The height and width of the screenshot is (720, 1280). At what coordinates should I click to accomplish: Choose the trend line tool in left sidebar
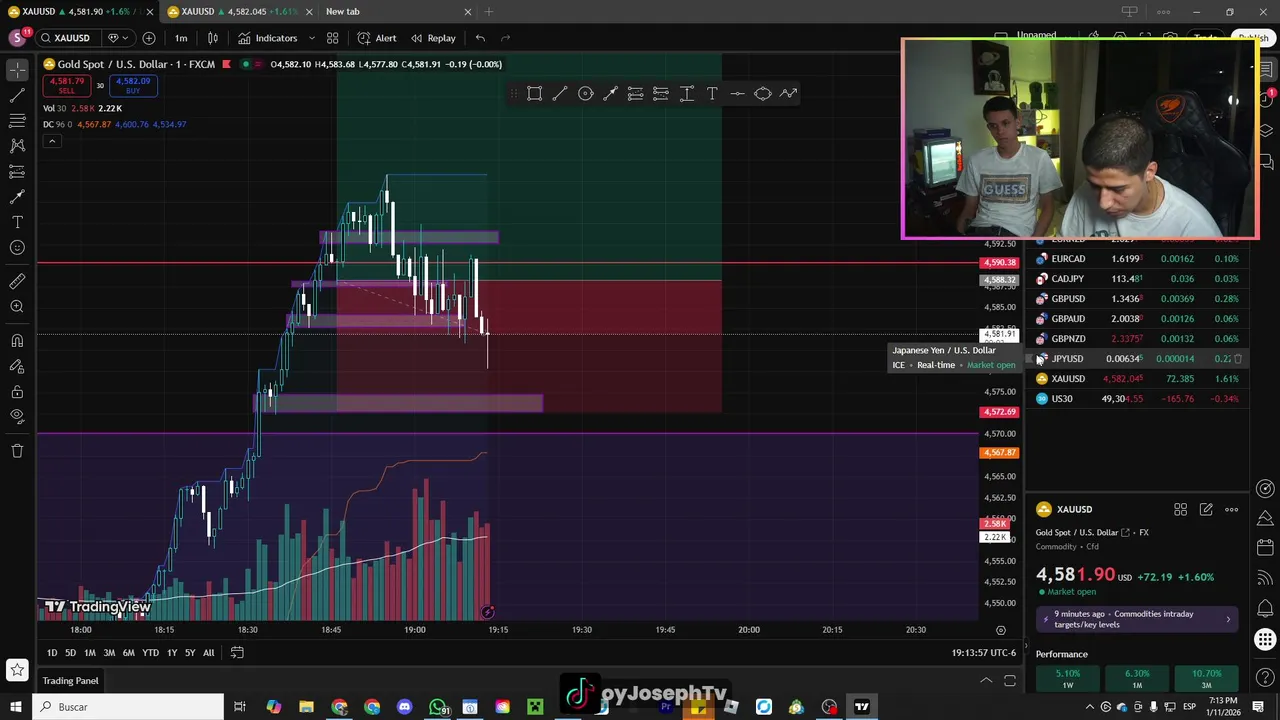pyautogui.click(x=17, y=95)
